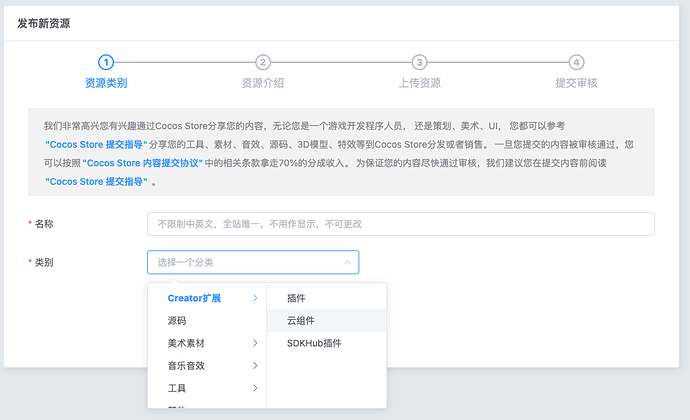Select the 源码 category
Viewport: 690px width, 420px height.
[x=207, y=321]
